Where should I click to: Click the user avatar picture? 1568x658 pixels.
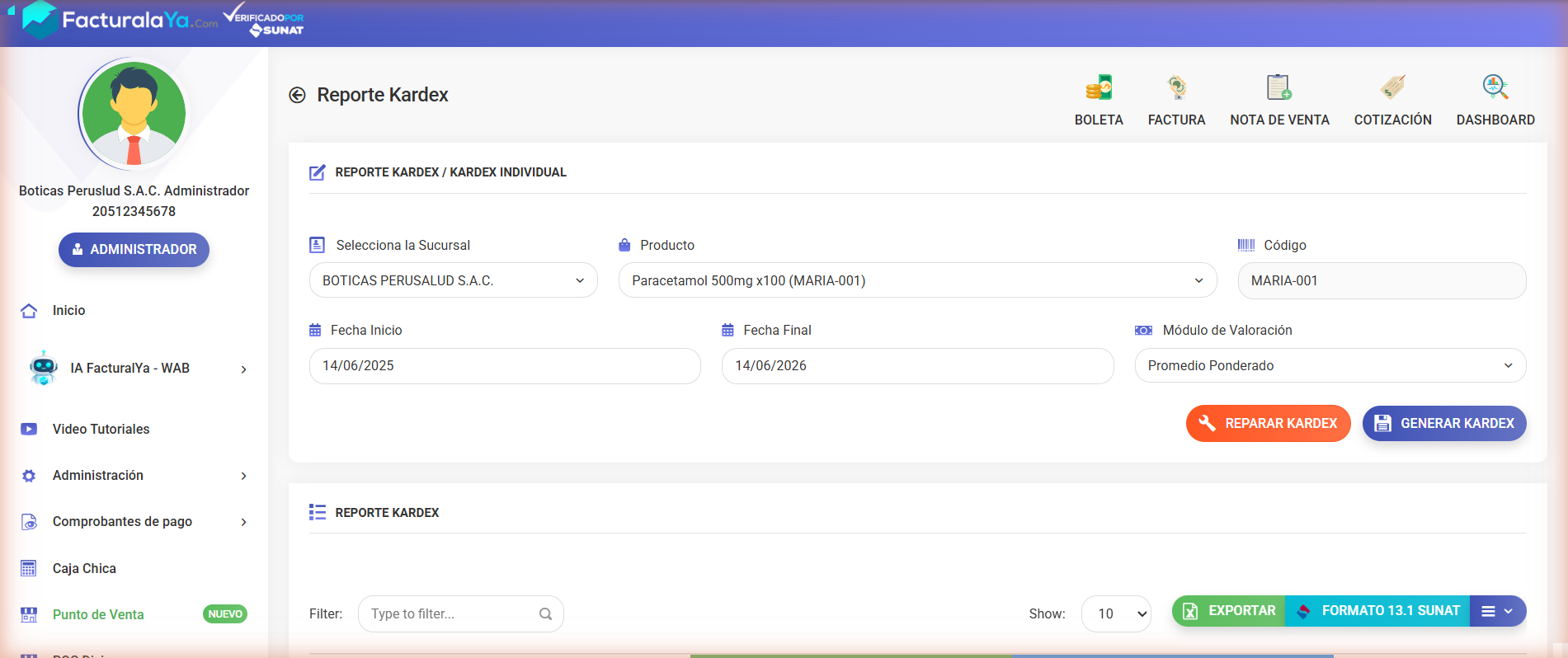point(134,114)
